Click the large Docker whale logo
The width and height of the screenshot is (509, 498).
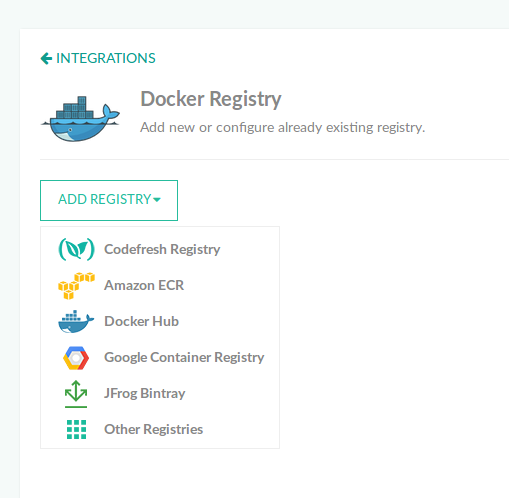pyautogui.click(x=80, y=119)
